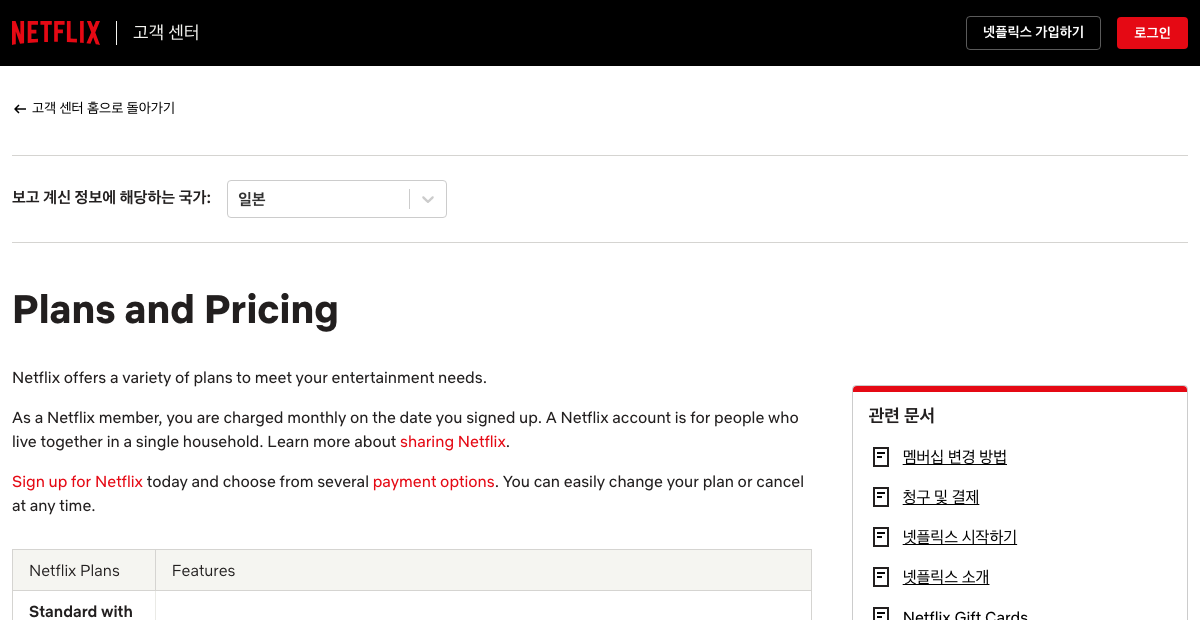Click document icon next to 넷플릭스 소개
Image resolution: width=1200 pixels, height=620 pixels.
(x=881, y=577)
